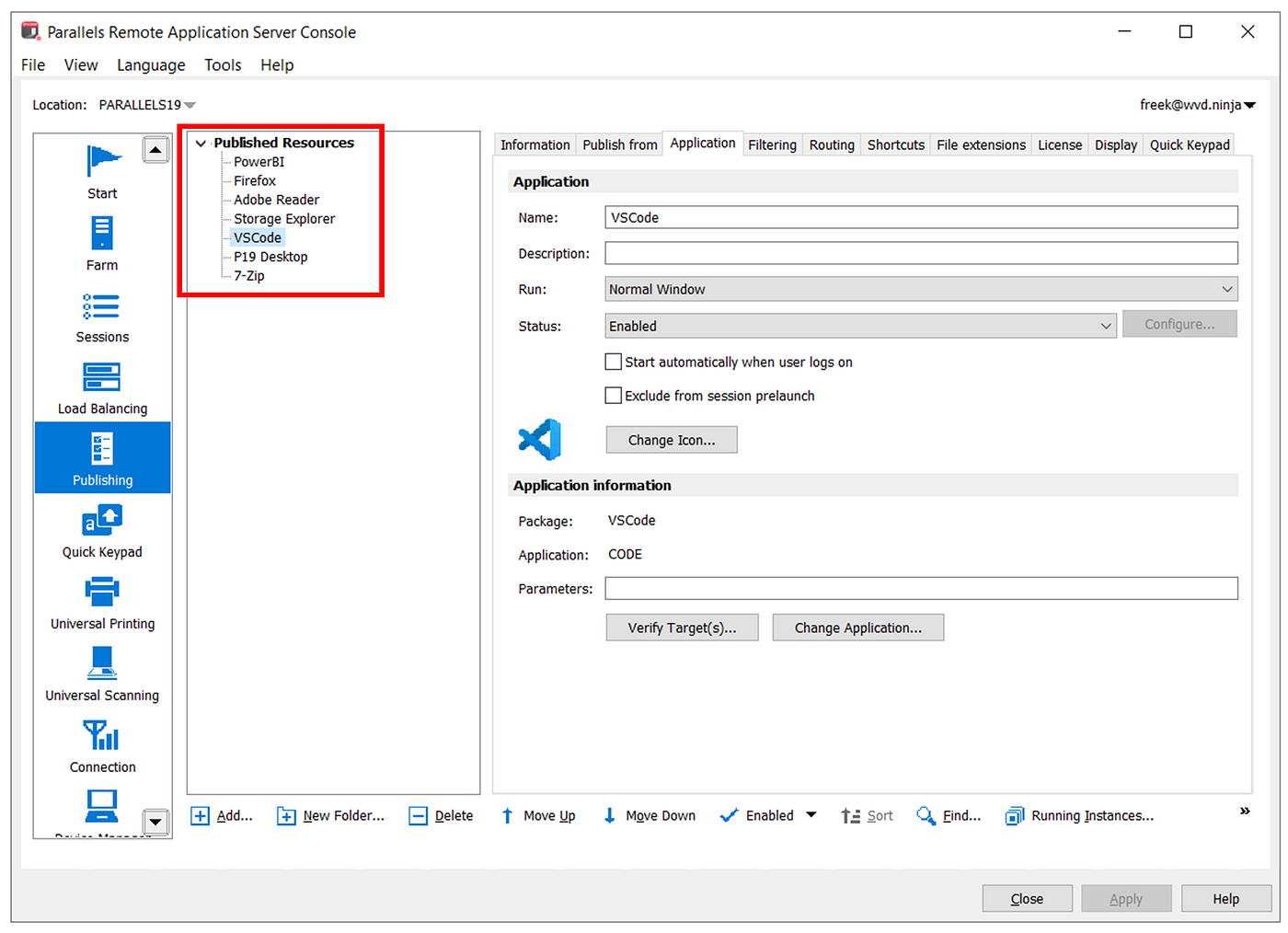
Task: Click the Change Icon... button
Action: (672, 440)
